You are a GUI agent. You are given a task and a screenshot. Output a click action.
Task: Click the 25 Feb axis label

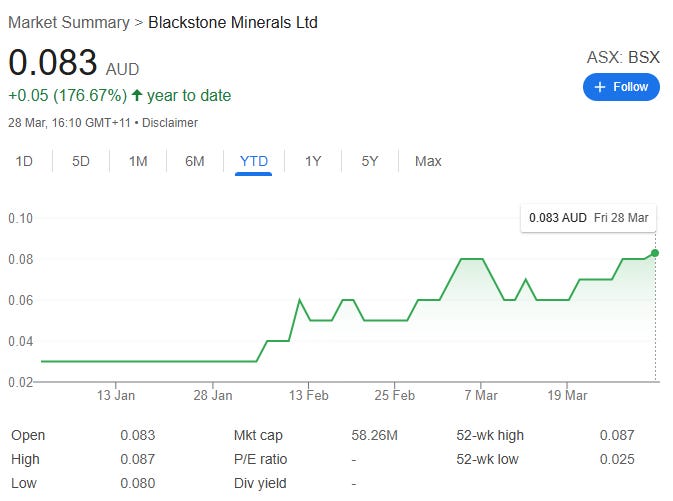[394, 395]
